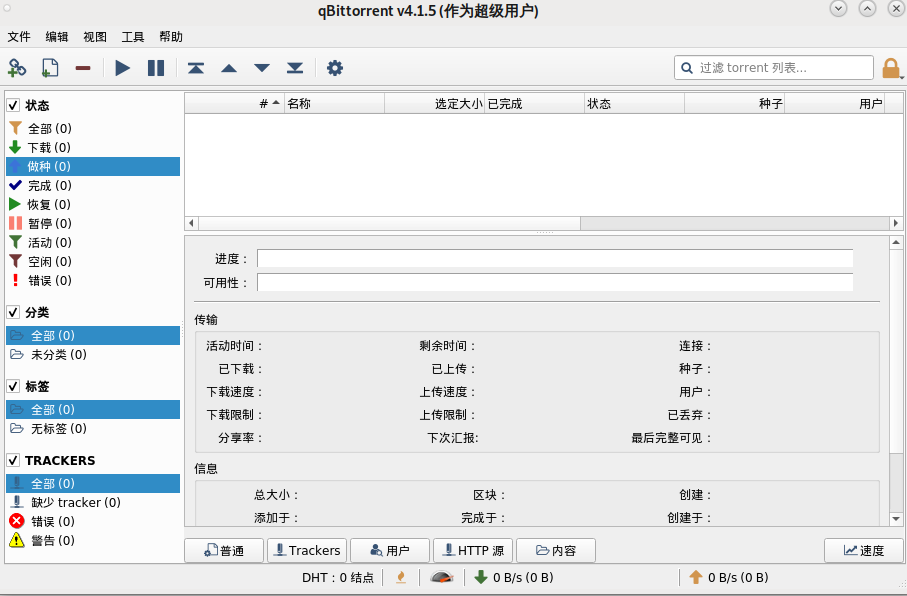This screenshot has width=907, height=596.
Task: Click the add torrent link icon
Action: point(17,68)
